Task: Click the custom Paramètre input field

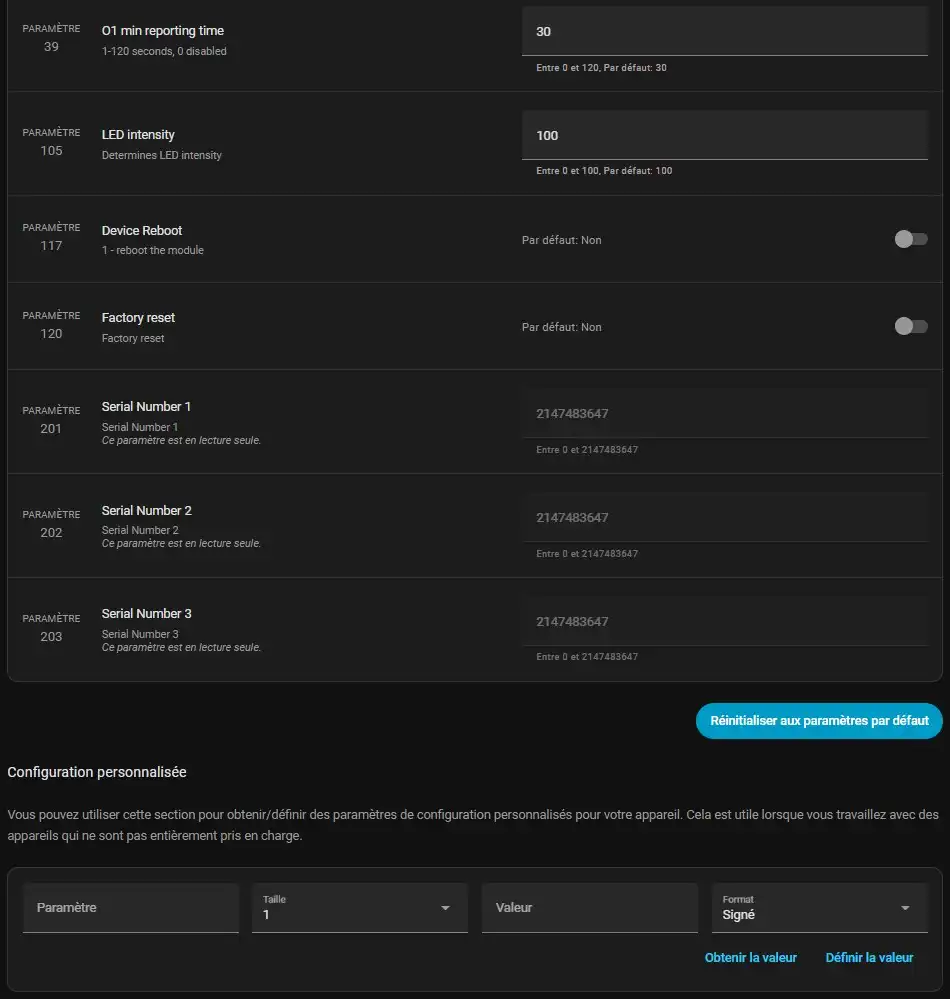Action: tap(130, 908)
